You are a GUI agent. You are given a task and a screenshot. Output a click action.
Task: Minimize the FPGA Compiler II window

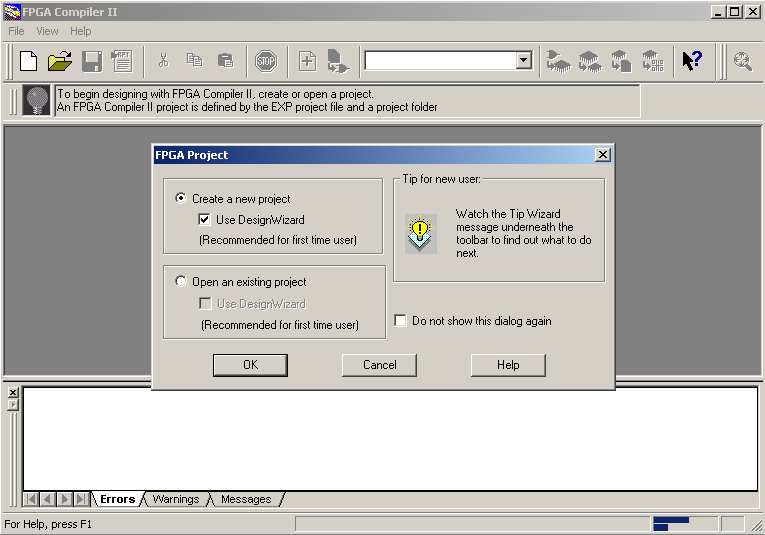tap(718, 12)
